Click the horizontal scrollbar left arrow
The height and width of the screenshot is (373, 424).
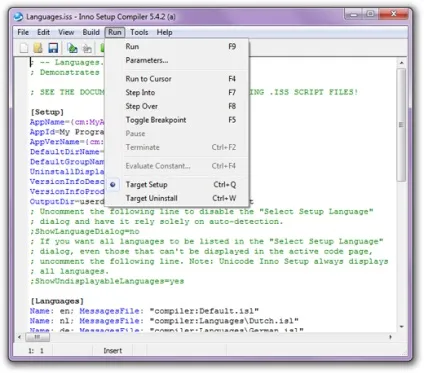(19, 337)
